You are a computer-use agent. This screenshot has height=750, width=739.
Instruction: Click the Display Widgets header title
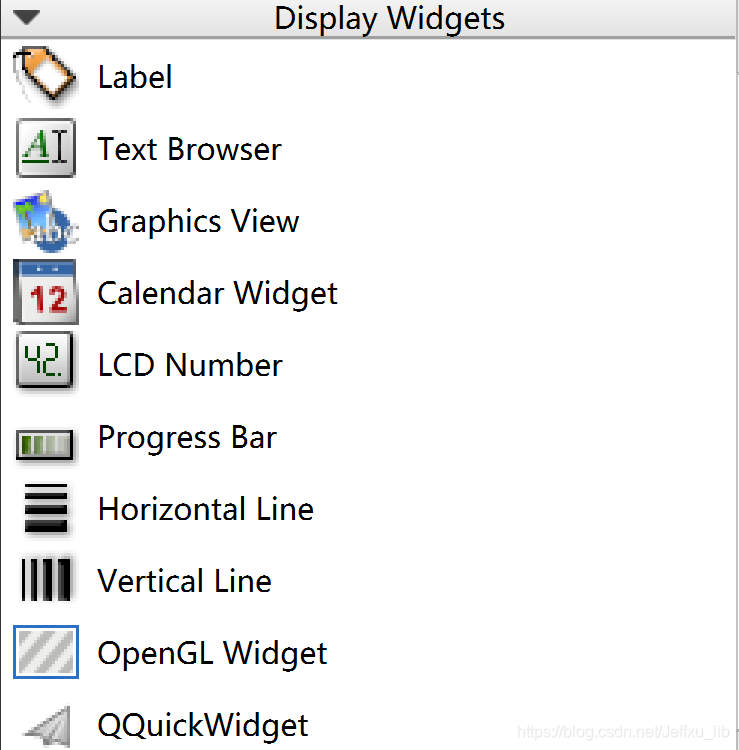[x=389, y=19]
